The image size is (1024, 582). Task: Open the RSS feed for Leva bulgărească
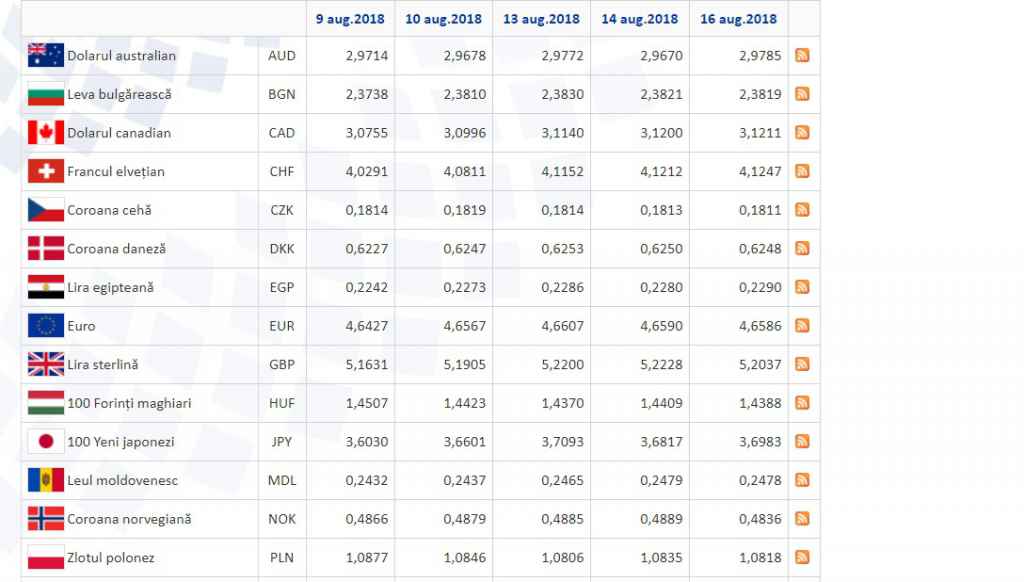(802, 94)
